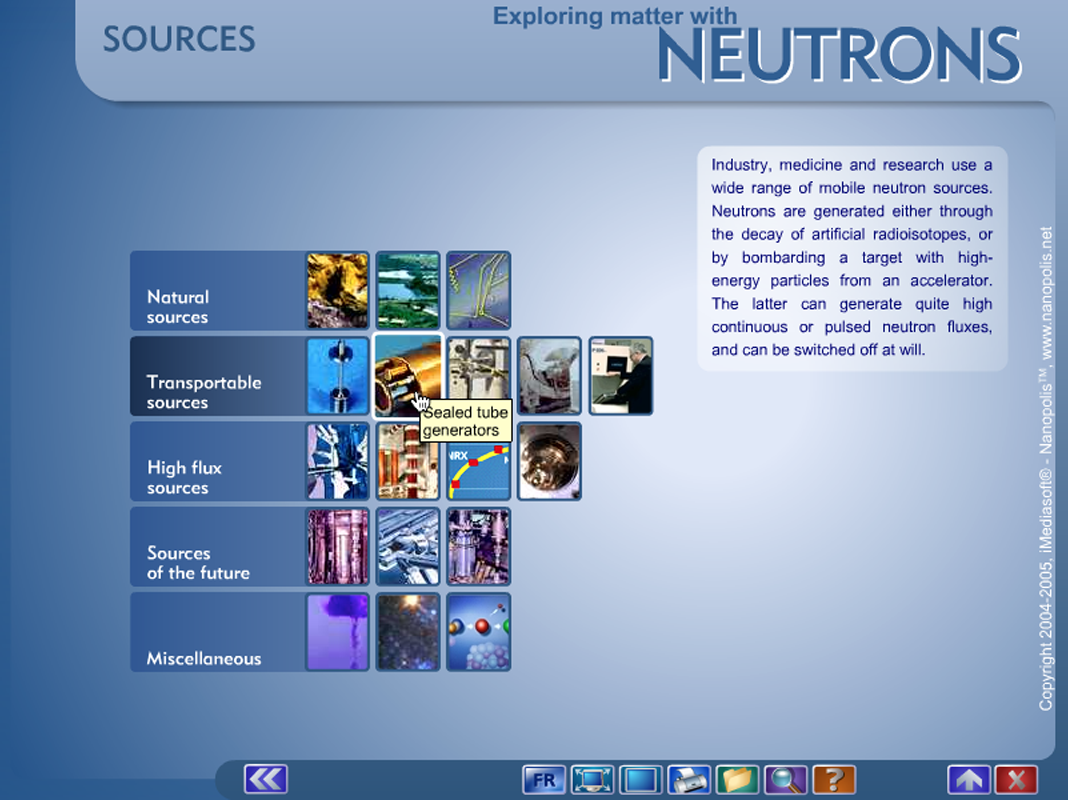Open the Miscellaneous category

click(x=216, y=632)
